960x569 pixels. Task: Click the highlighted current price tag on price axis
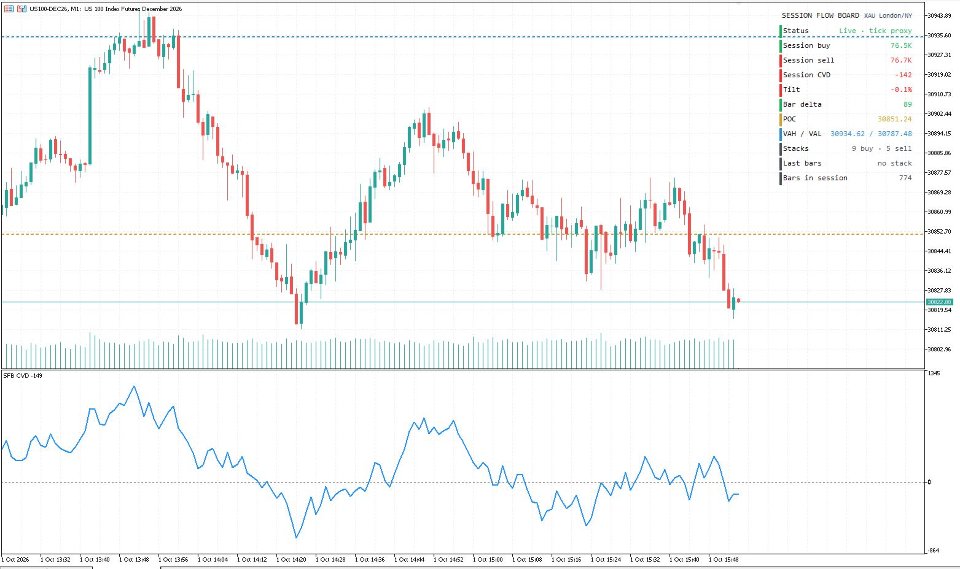pyautogui.click(x=939, y=302)
